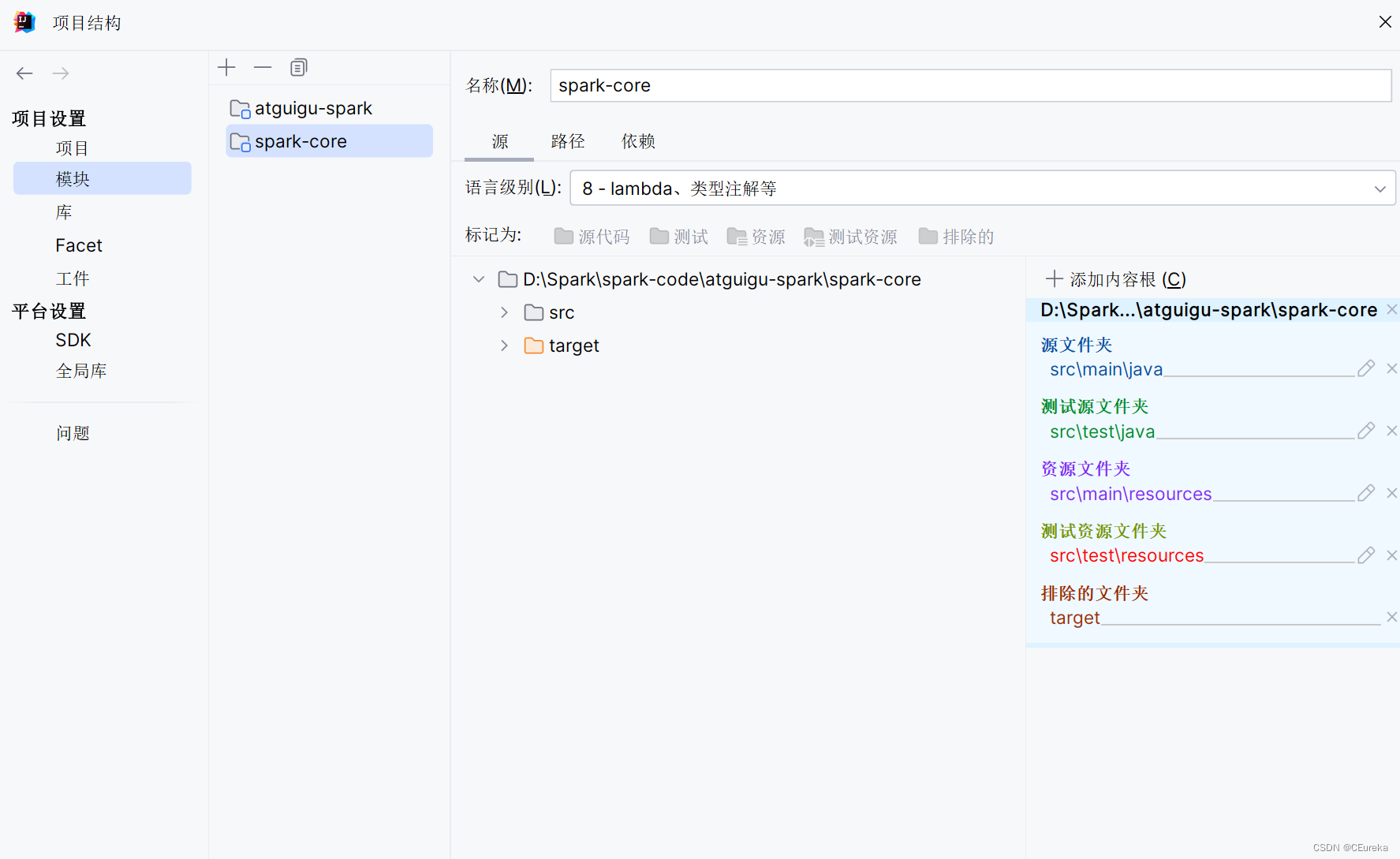This screenshot has height=859, width=1400.
Task: Collapse the spark-core content root tree
Action: pyautogui.click(x=479, y=279)
